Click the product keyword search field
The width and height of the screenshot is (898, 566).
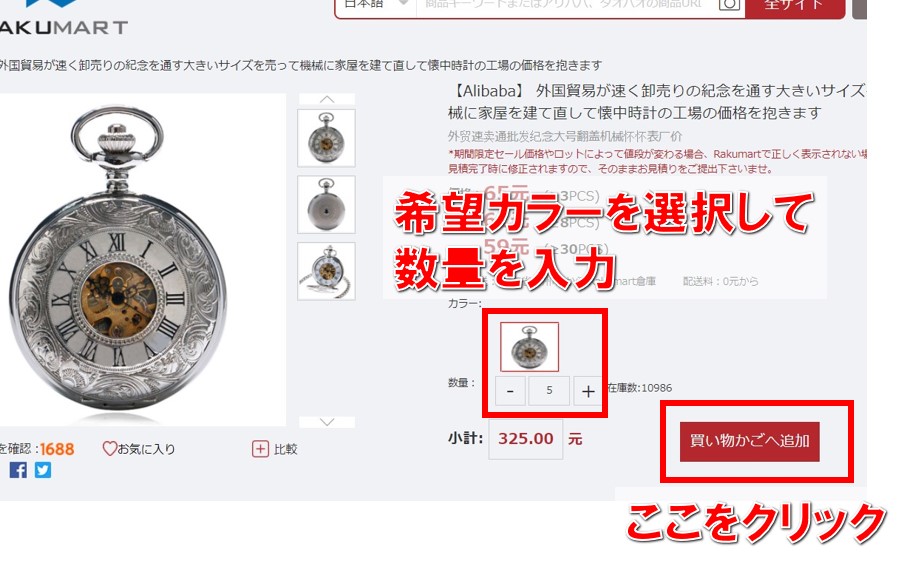point(566,5)
